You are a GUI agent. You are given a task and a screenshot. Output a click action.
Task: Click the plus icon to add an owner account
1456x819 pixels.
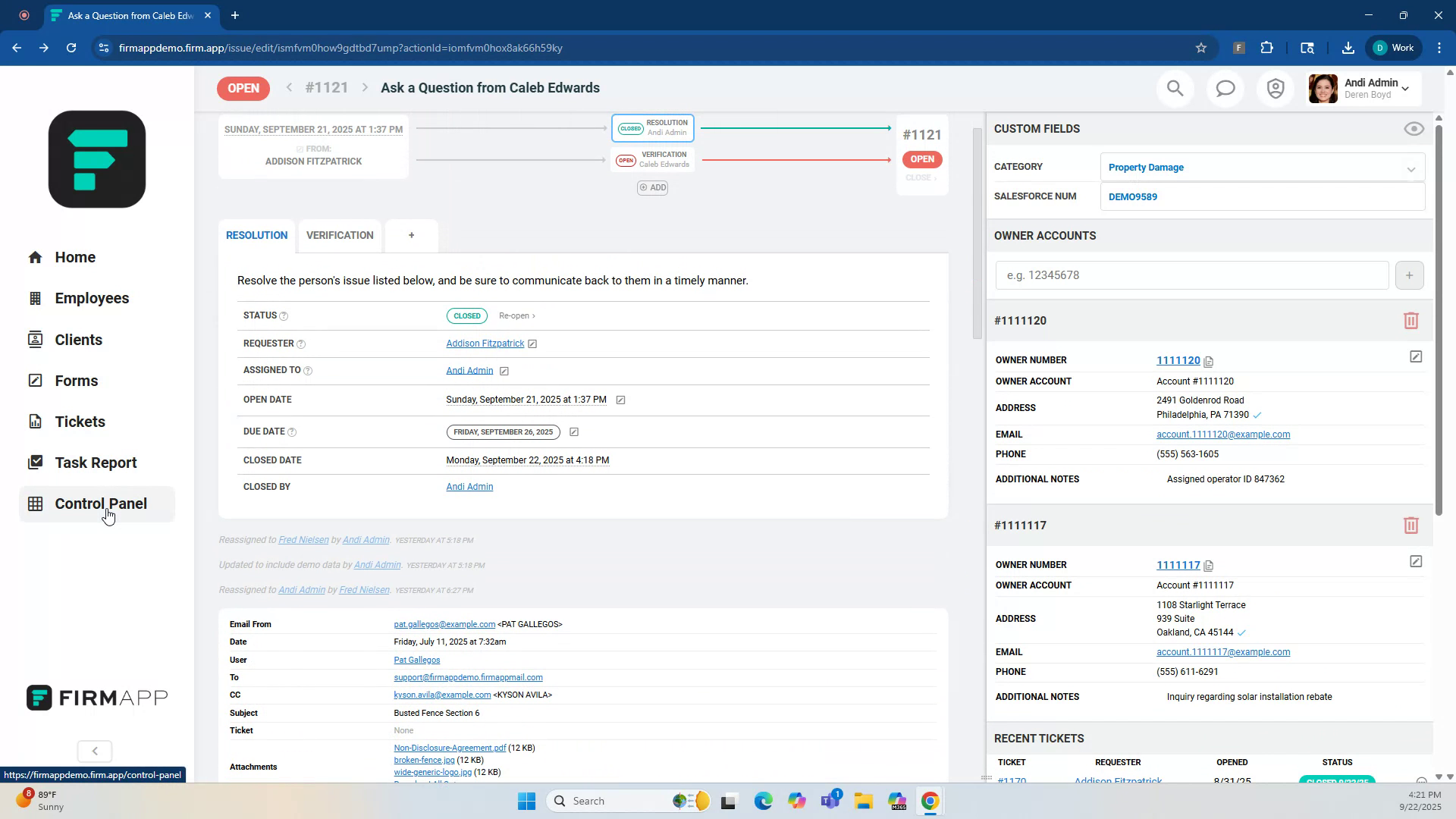coord(1409,275)
